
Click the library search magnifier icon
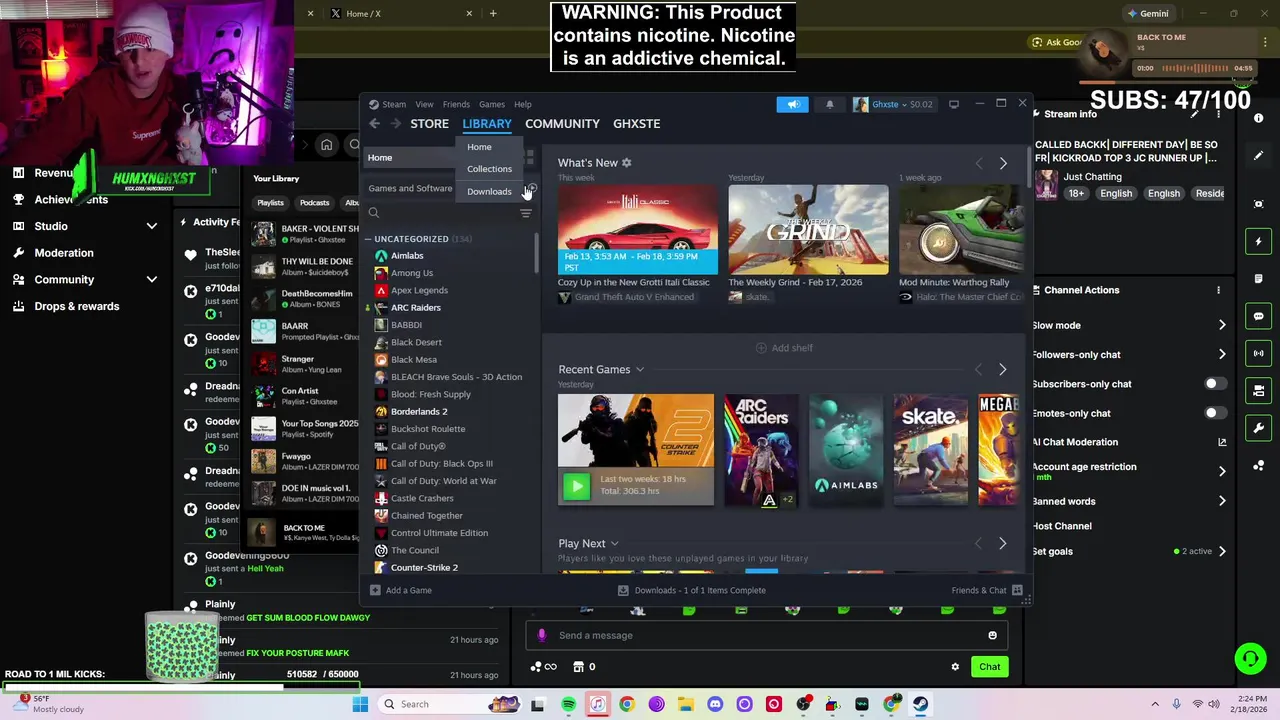tap(374, 213)
